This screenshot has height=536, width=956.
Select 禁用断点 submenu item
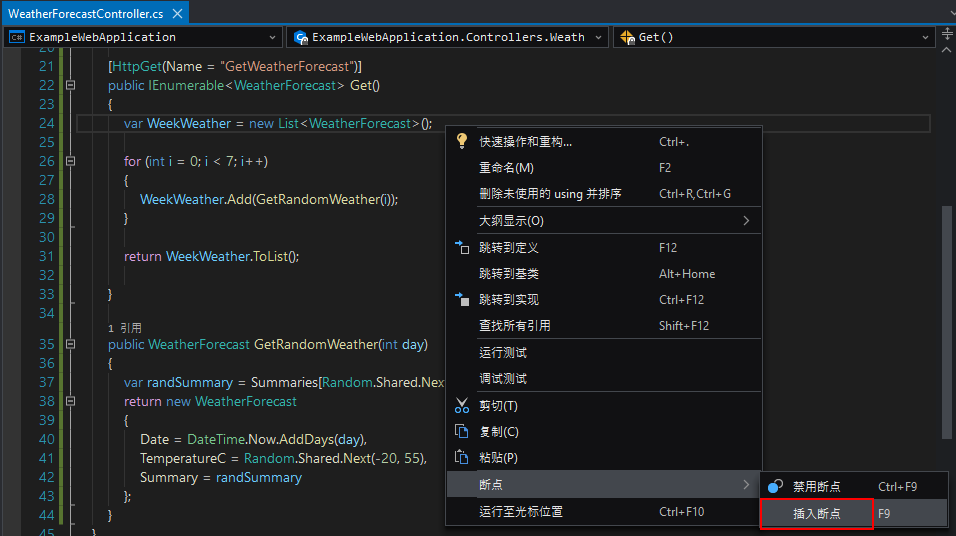pyautogui.click(x=854, y=486)
